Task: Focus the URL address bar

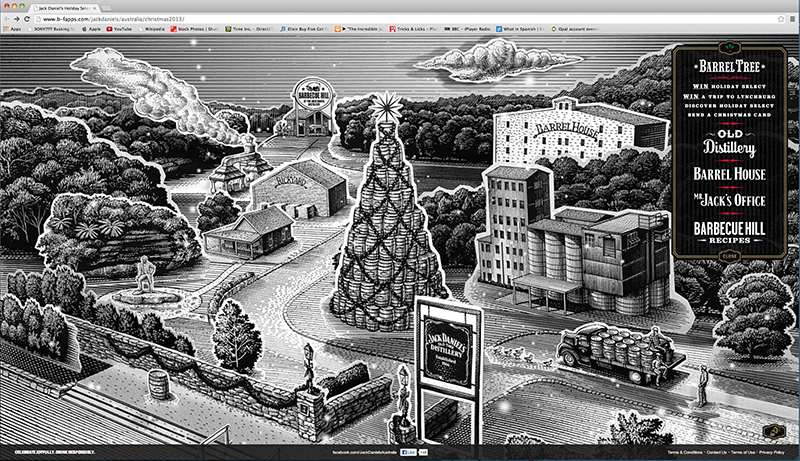Action: click(x=403, y=19)
